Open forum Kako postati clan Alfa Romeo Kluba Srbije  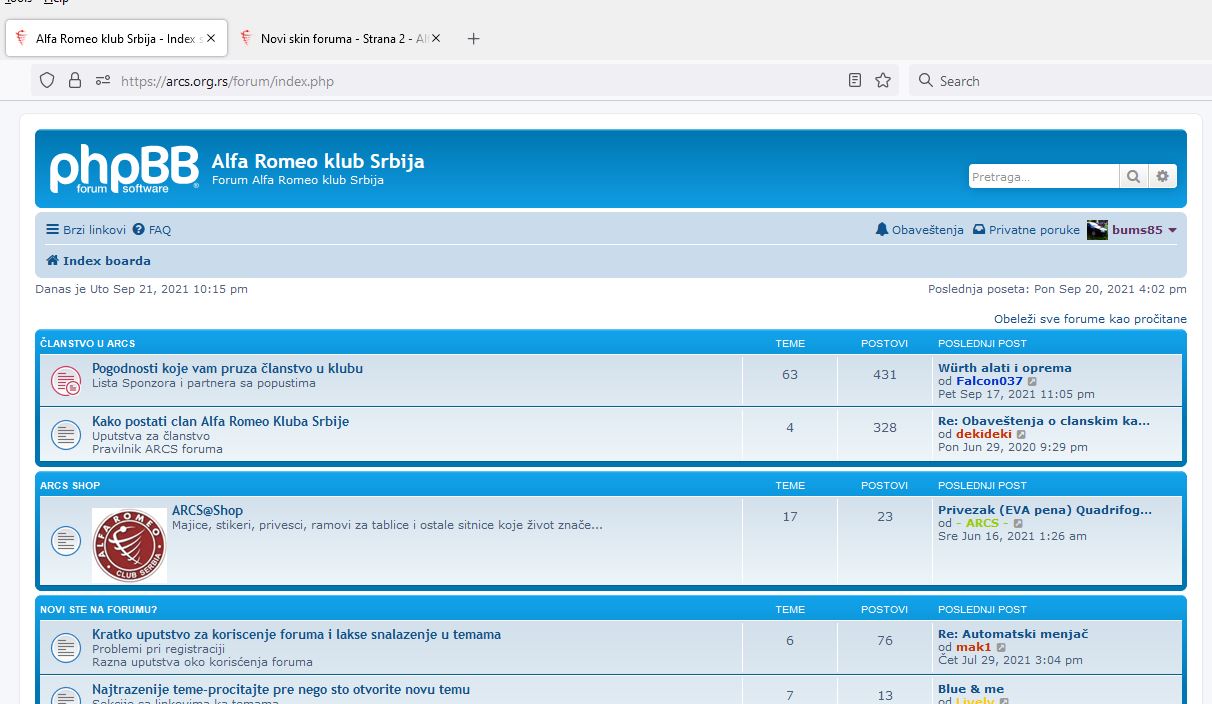tap(220, 422)
